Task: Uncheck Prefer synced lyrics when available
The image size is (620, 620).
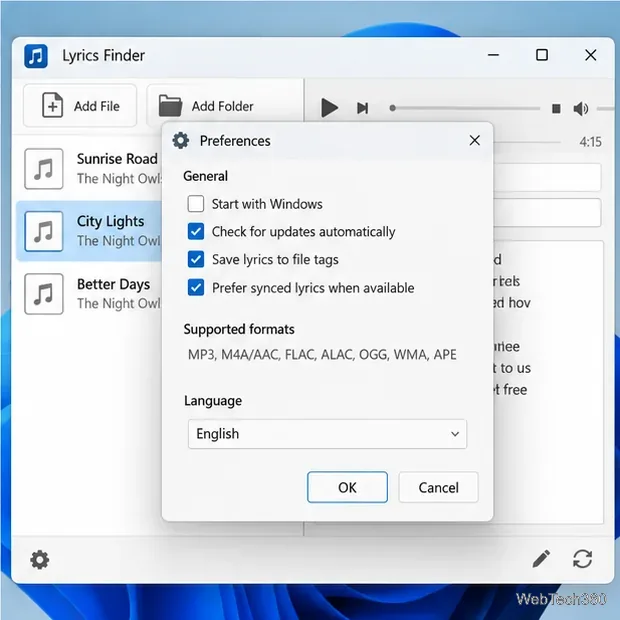Action: coord(196,288)
